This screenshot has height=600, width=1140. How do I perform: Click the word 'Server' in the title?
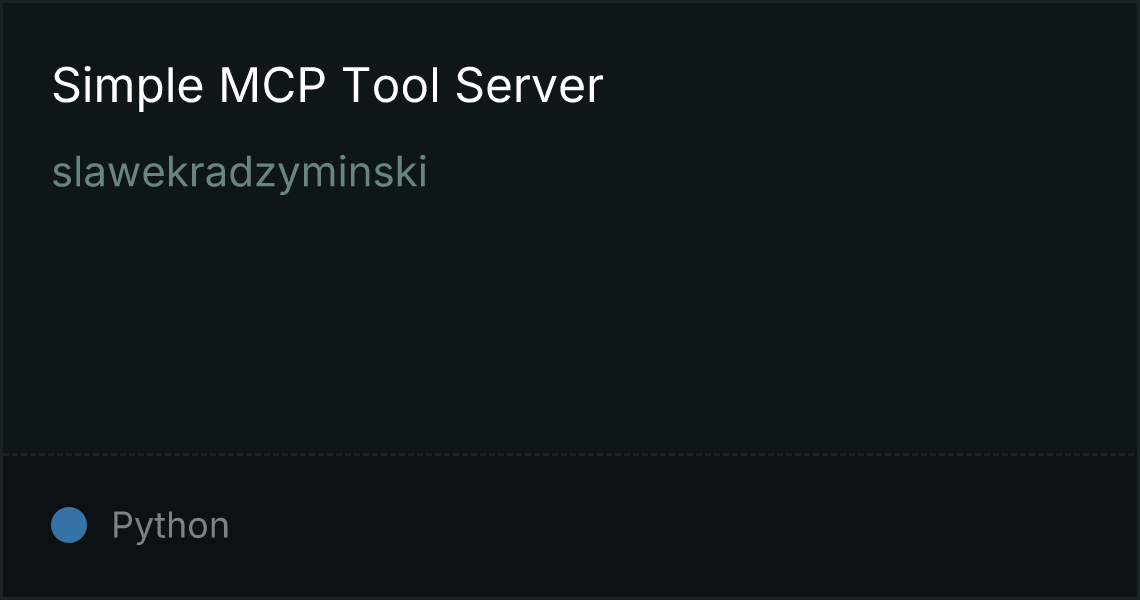(529, 86)
